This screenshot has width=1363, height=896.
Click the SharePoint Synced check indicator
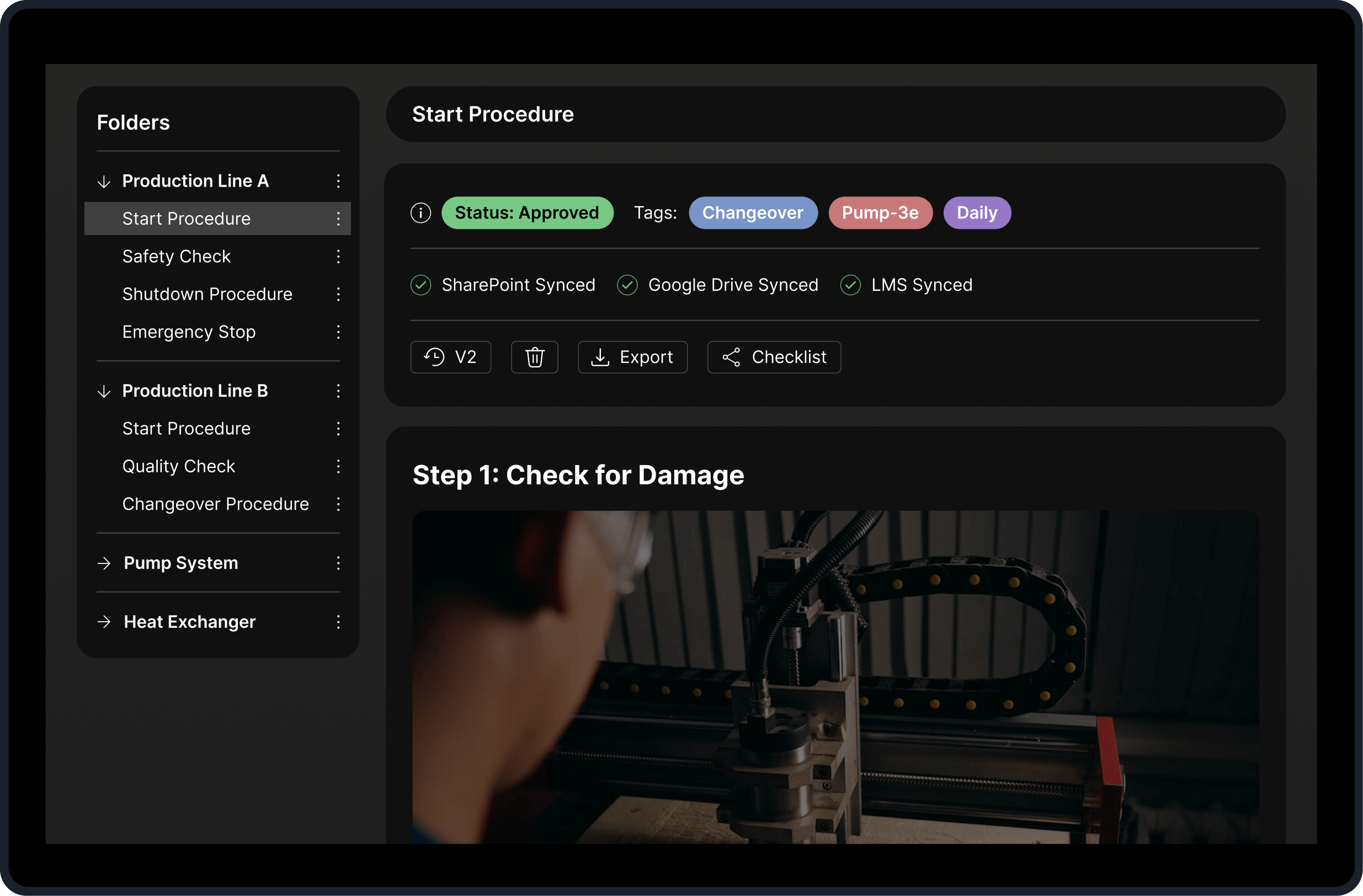point(421,285)
